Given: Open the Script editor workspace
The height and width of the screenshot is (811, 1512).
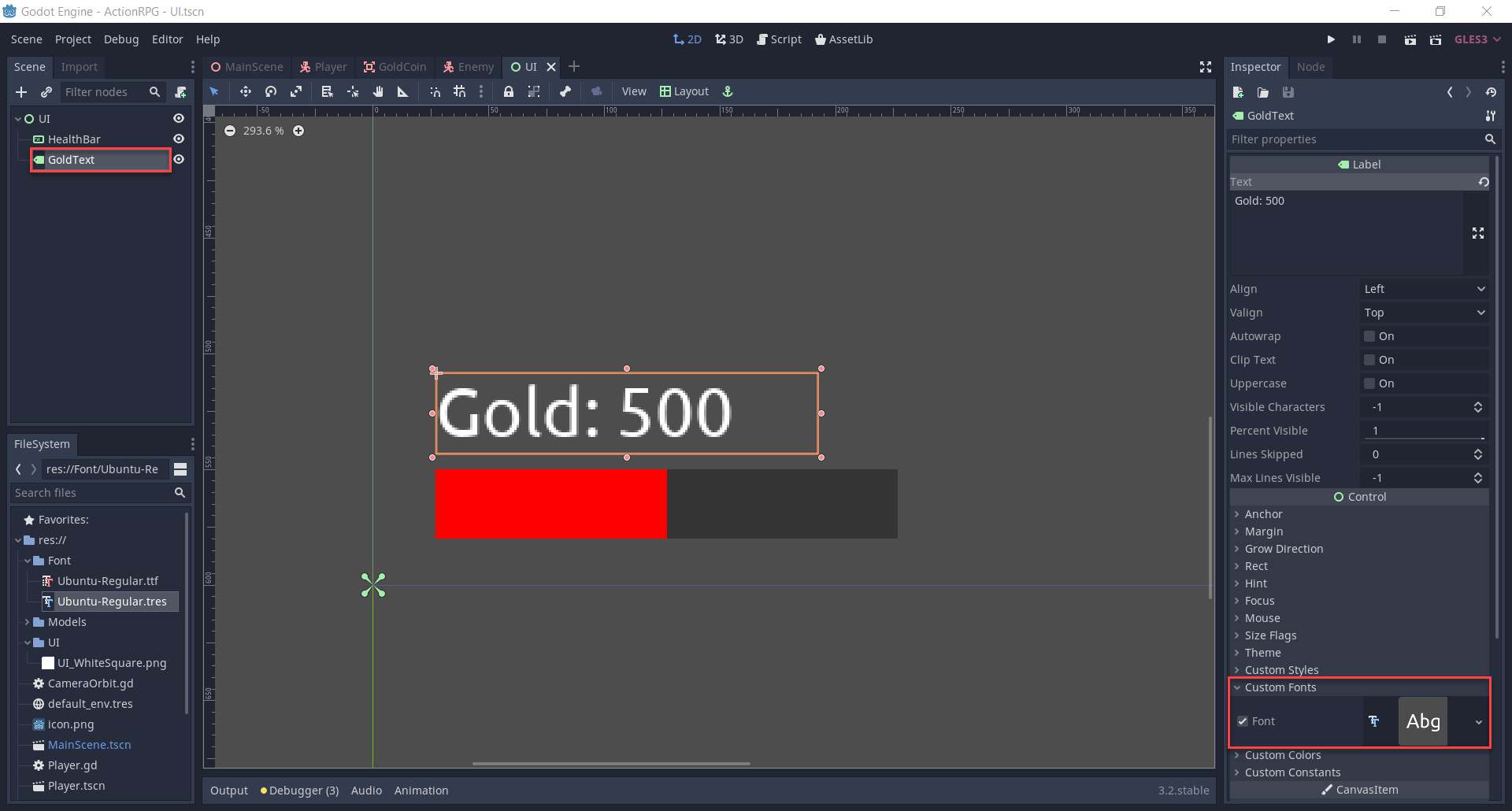Looking at the screenshot, I should pyautogui.click(x=779, y=39).
